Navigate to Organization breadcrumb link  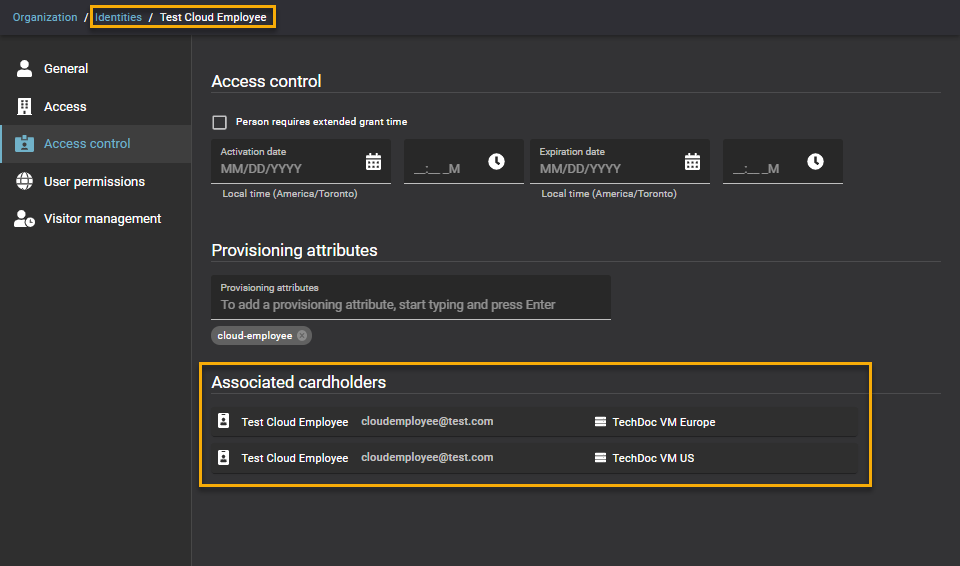pos(45,17)
